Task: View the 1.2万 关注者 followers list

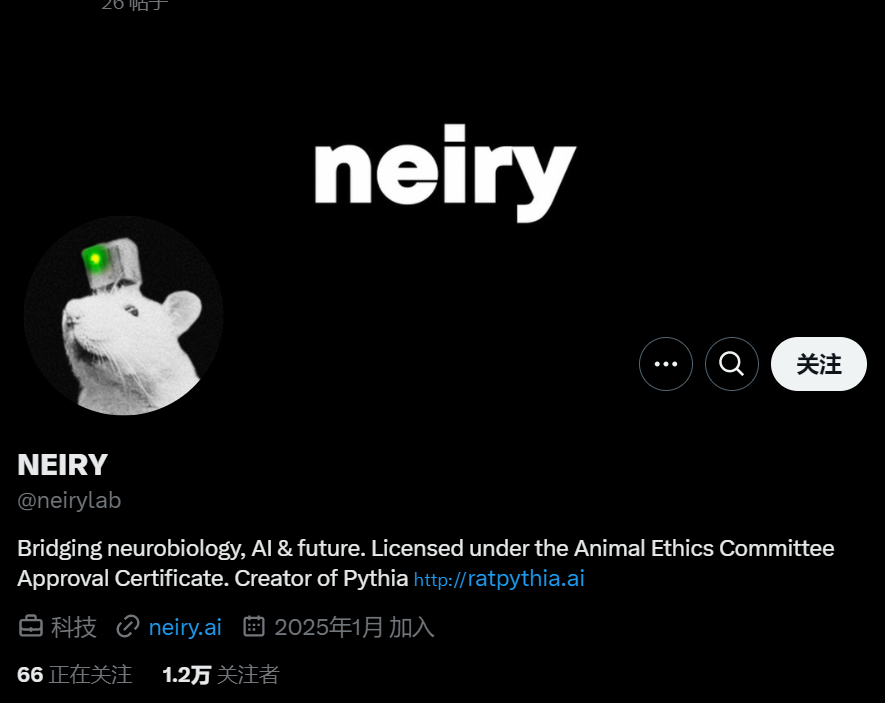Action: coord(221,675)
